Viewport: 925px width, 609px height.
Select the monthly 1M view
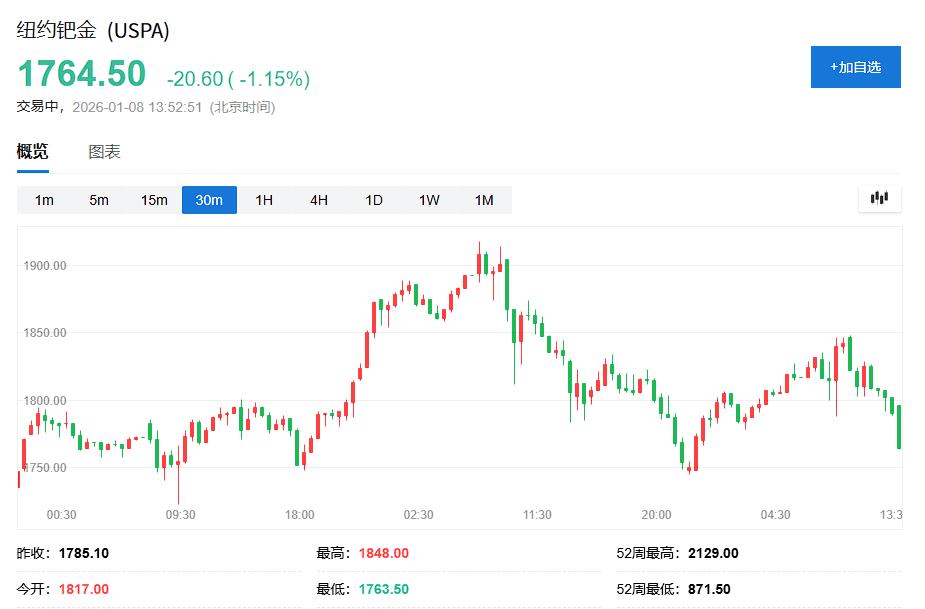(x=484, y=199)
